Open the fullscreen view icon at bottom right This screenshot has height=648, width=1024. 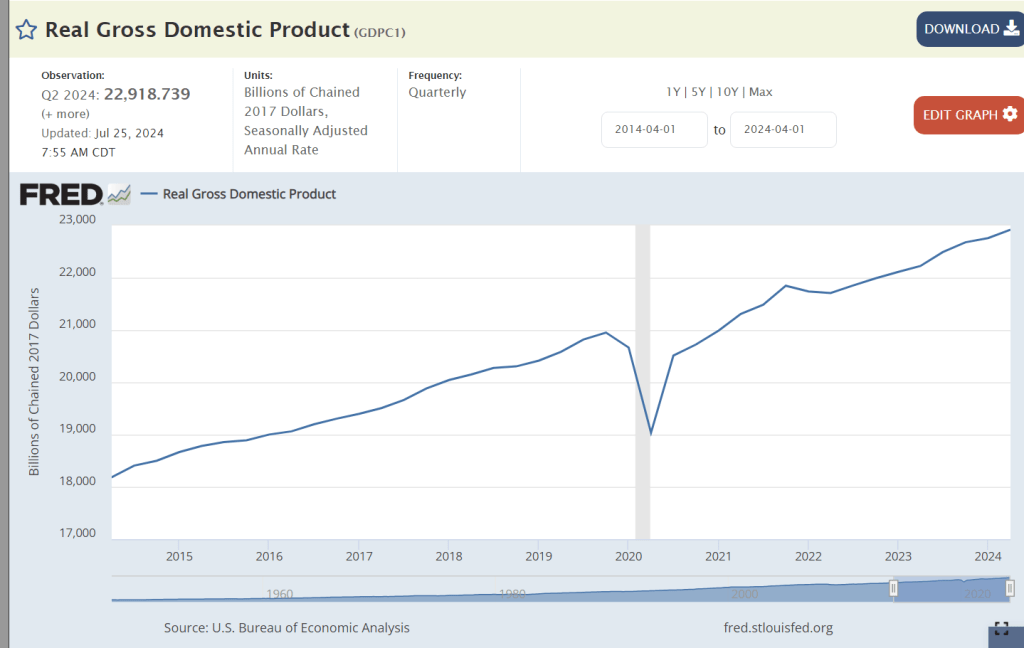(x=1001, y=629)
